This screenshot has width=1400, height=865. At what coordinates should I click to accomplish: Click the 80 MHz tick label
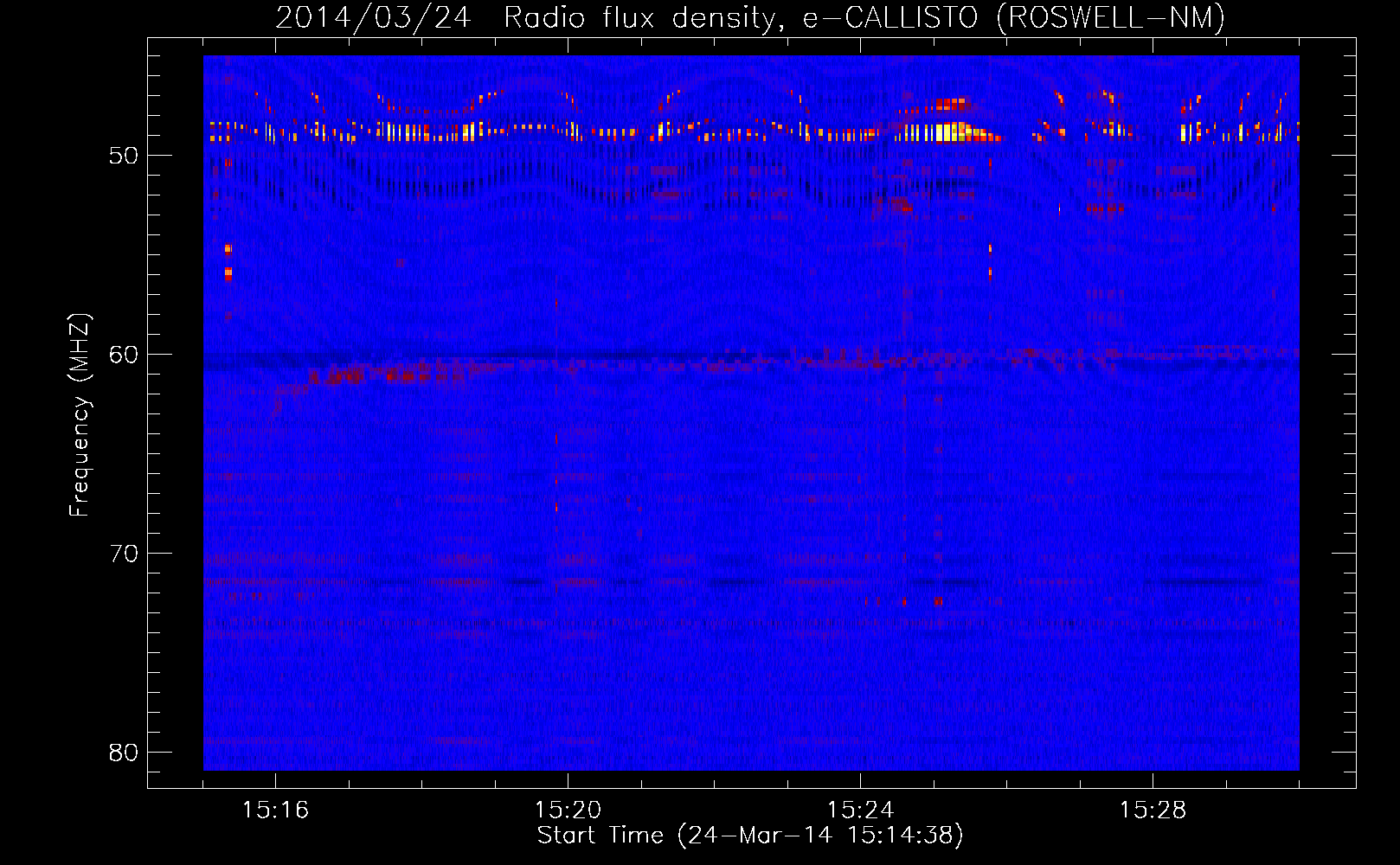point(124,753)
